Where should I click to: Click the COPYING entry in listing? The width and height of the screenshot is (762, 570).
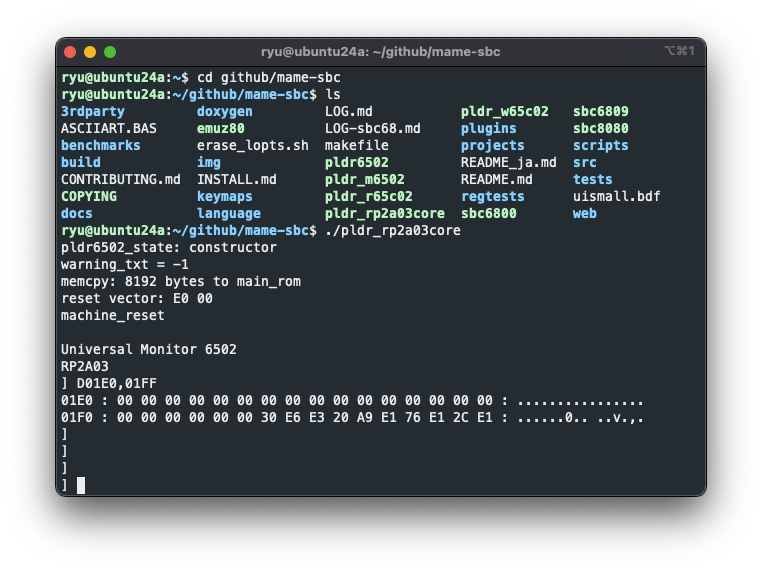click(89, 196)
